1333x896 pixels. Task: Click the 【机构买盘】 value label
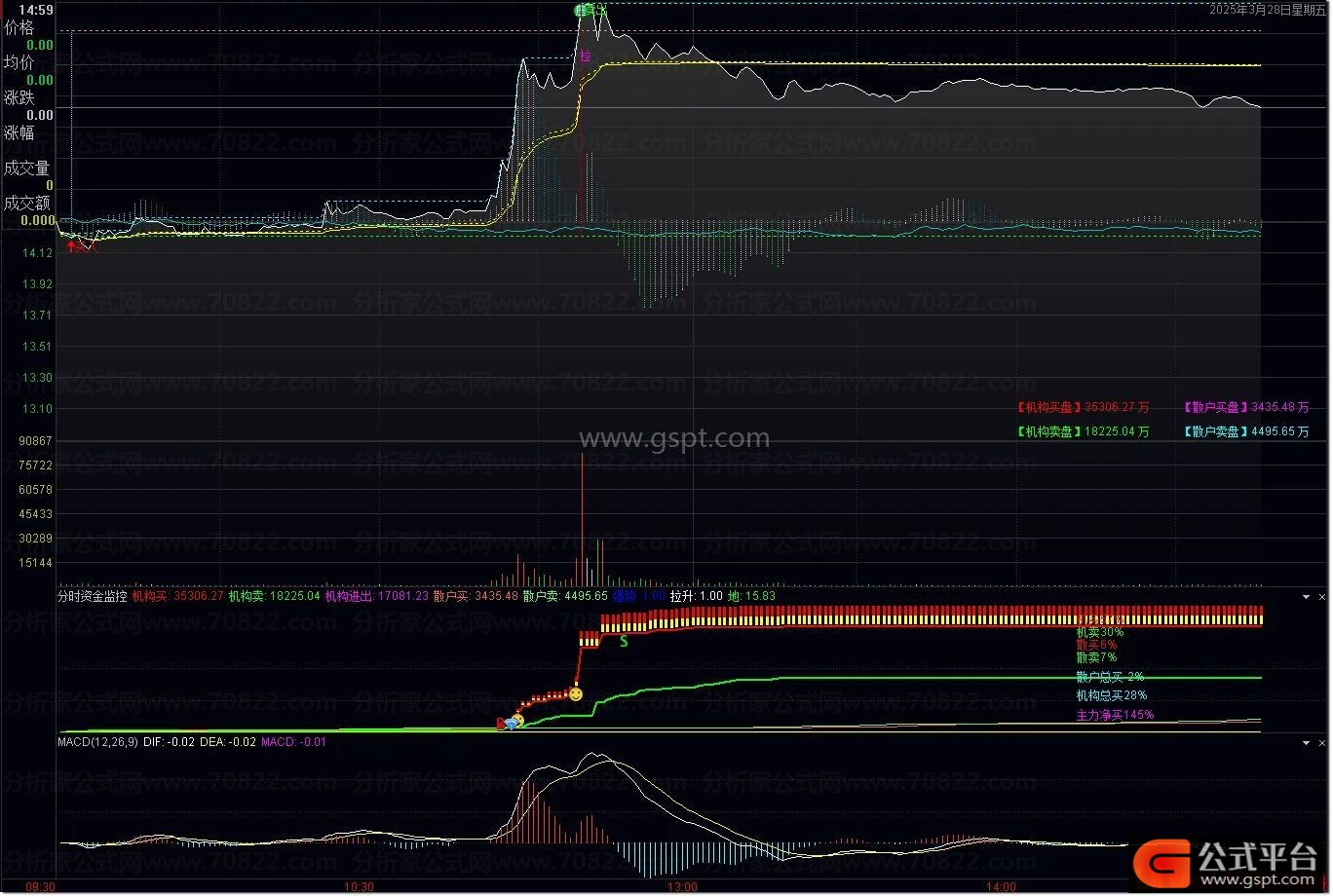click(1082, 408)
